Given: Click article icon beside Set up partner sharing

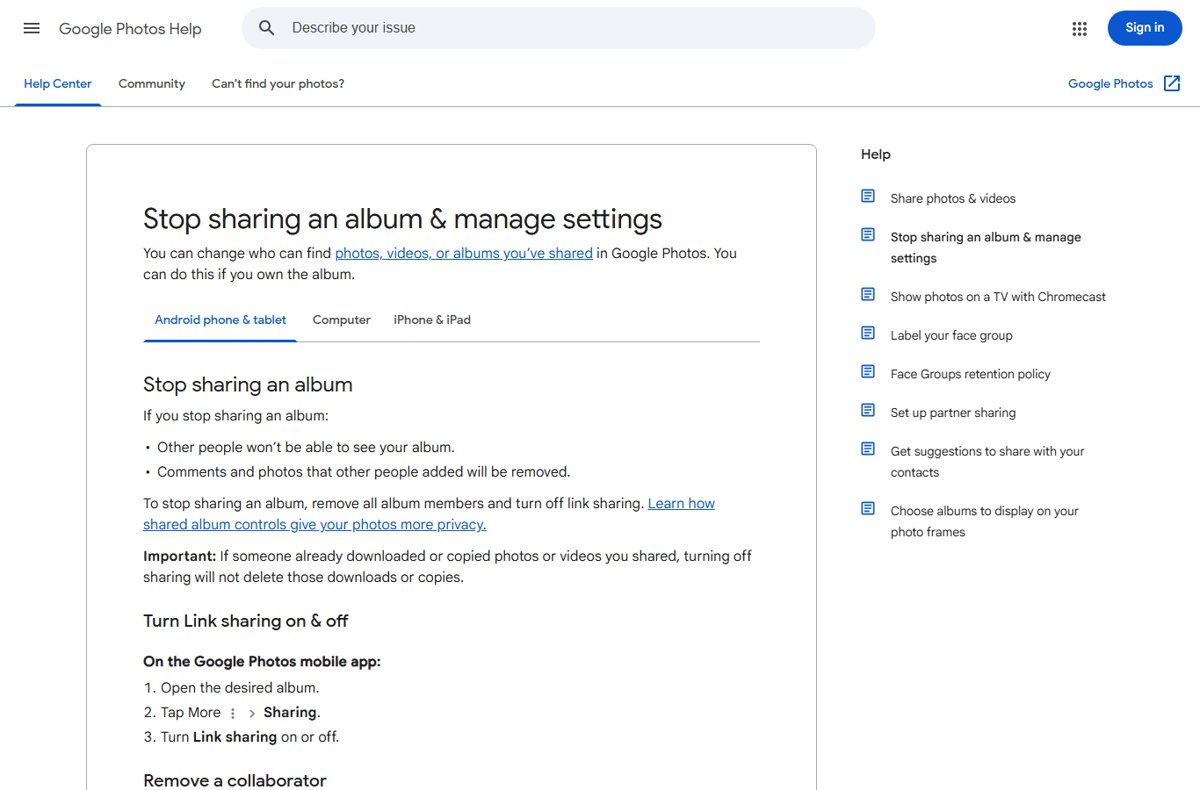Looking at the screenshot, I should pos(868,410).
